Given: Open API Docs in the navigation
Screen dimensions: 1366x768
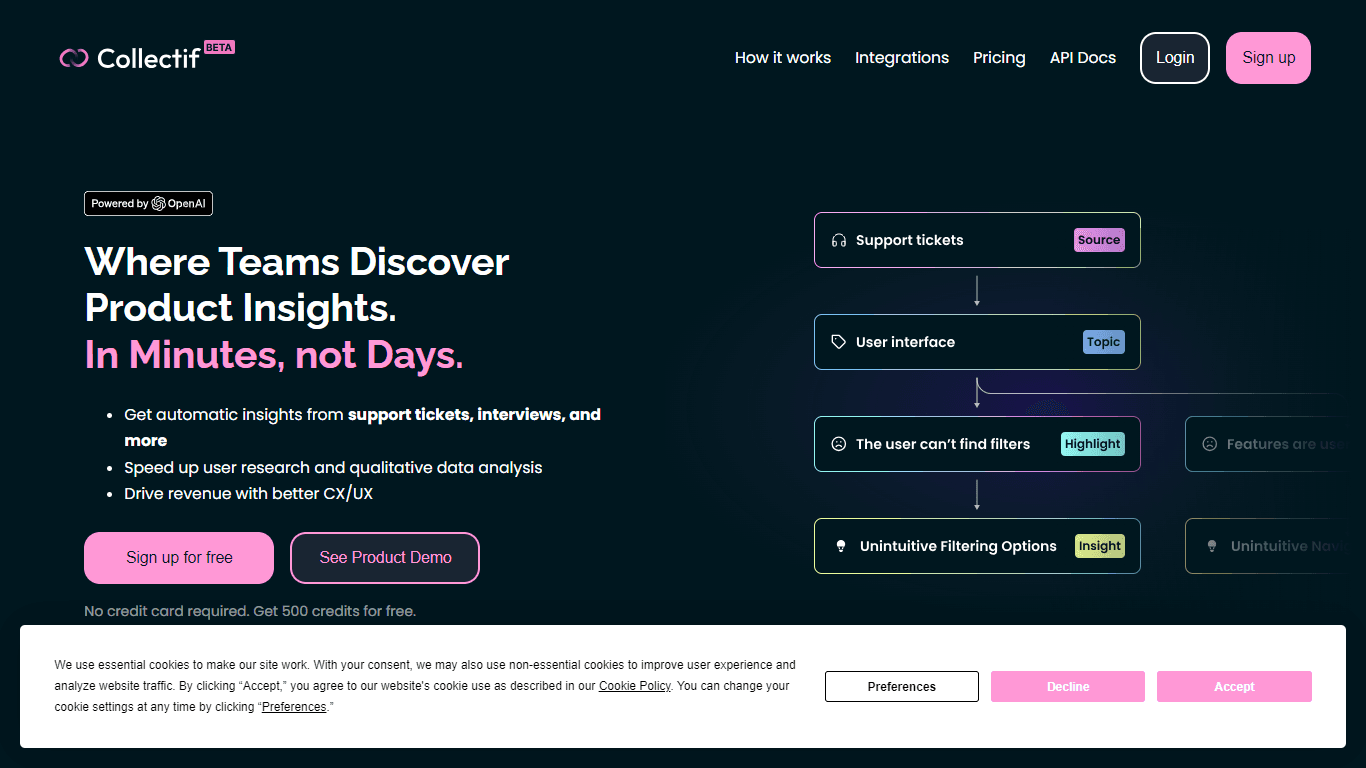Looking at the screenshot, I should 1083,58.
